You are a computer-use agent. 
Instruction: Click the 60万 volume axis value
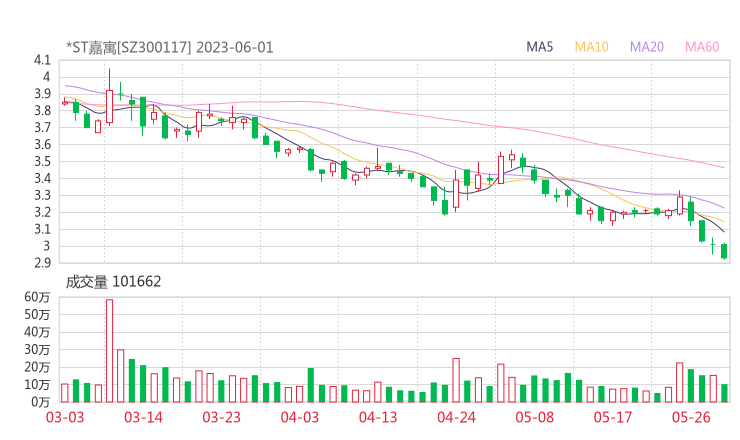coord(37,297)
